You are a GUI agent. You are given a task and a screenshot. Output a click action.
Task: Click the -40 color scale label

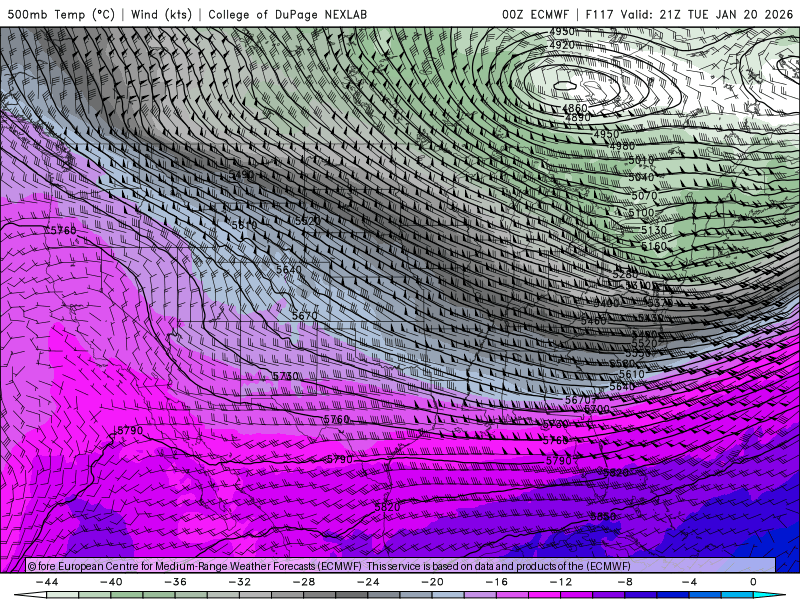point(112,582)
